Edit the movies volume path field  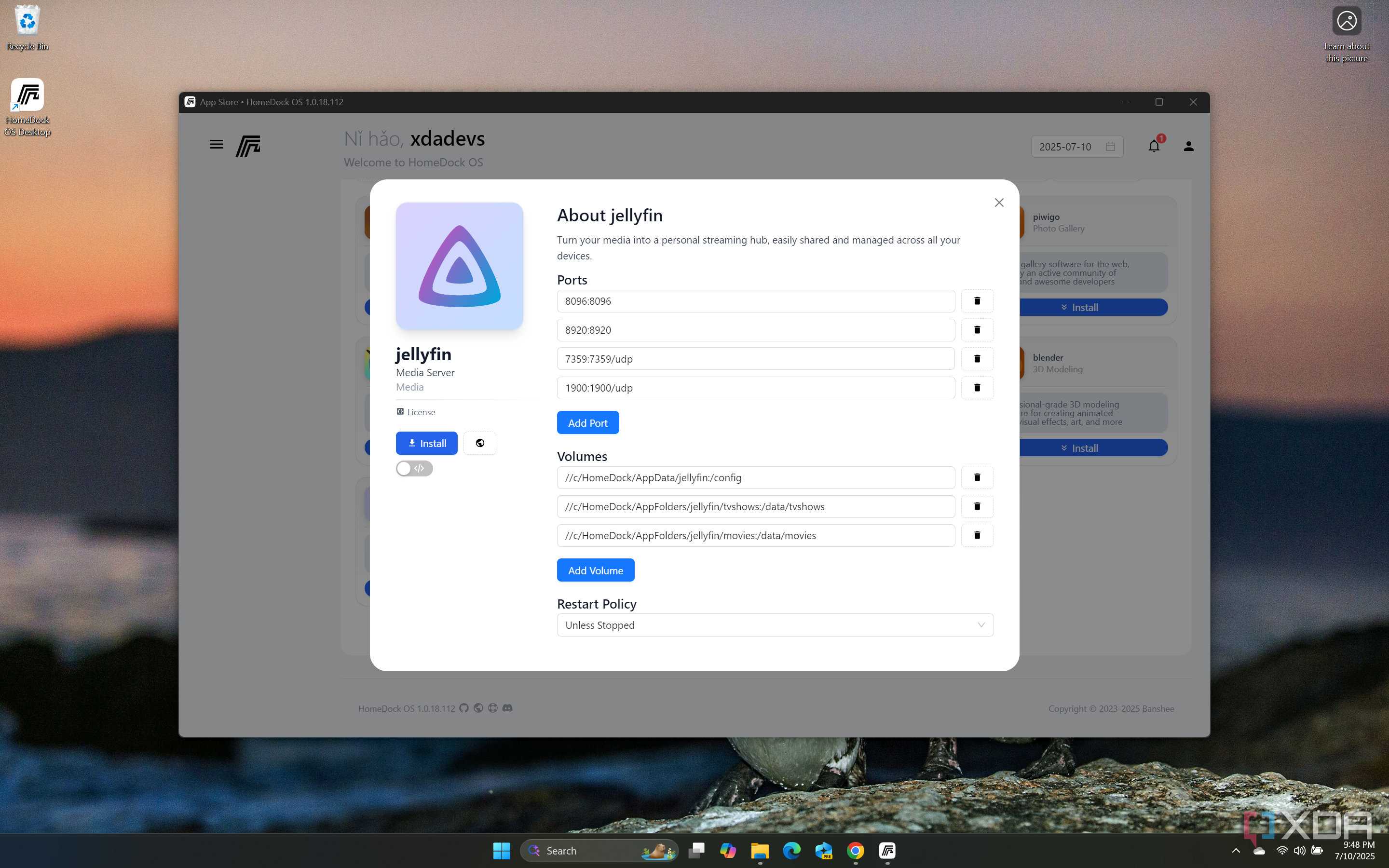pos(755,535)
